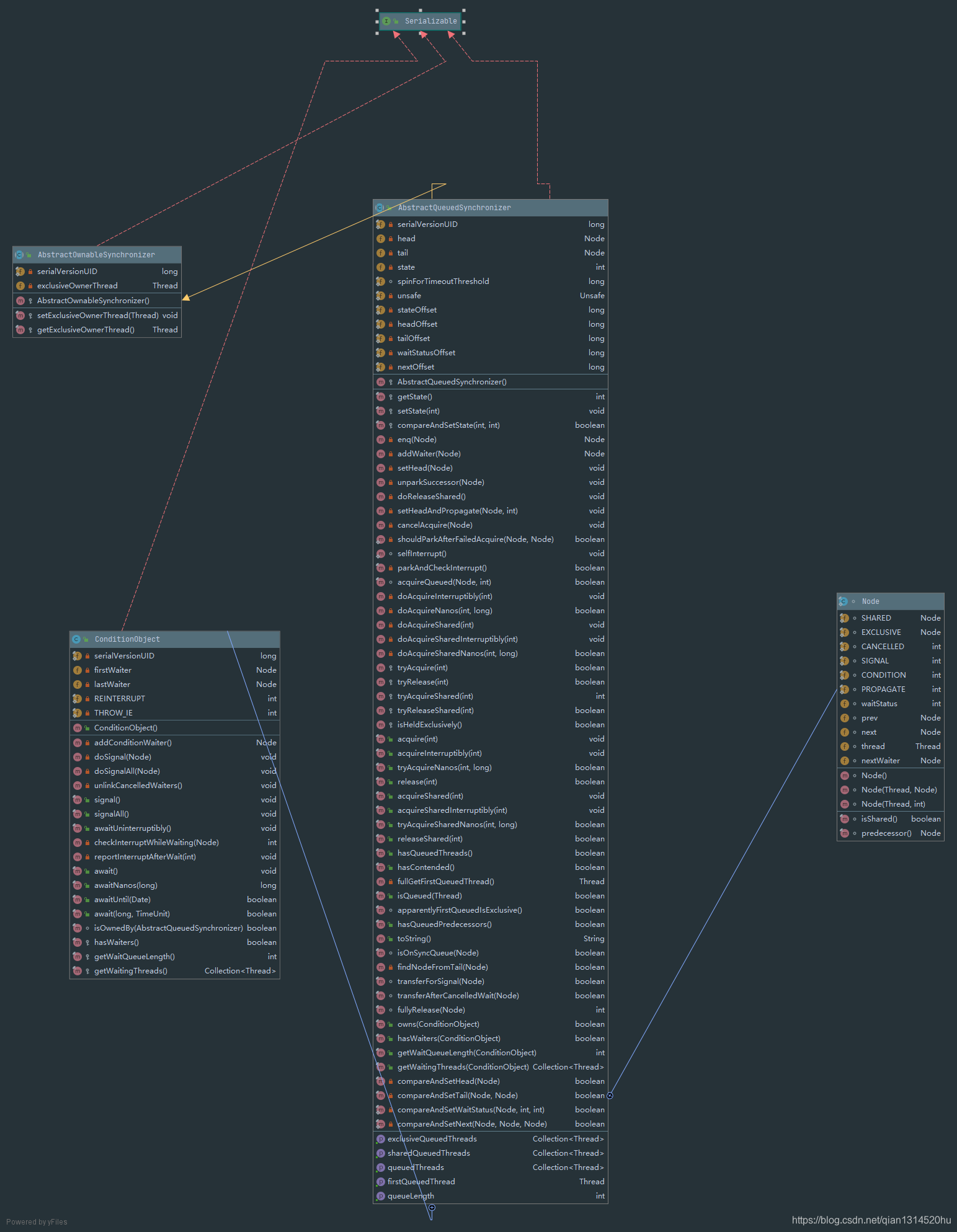Click method icon beside fullGetFirstQueuedThread()
957x1232 pixels.
tap(380, 882)
